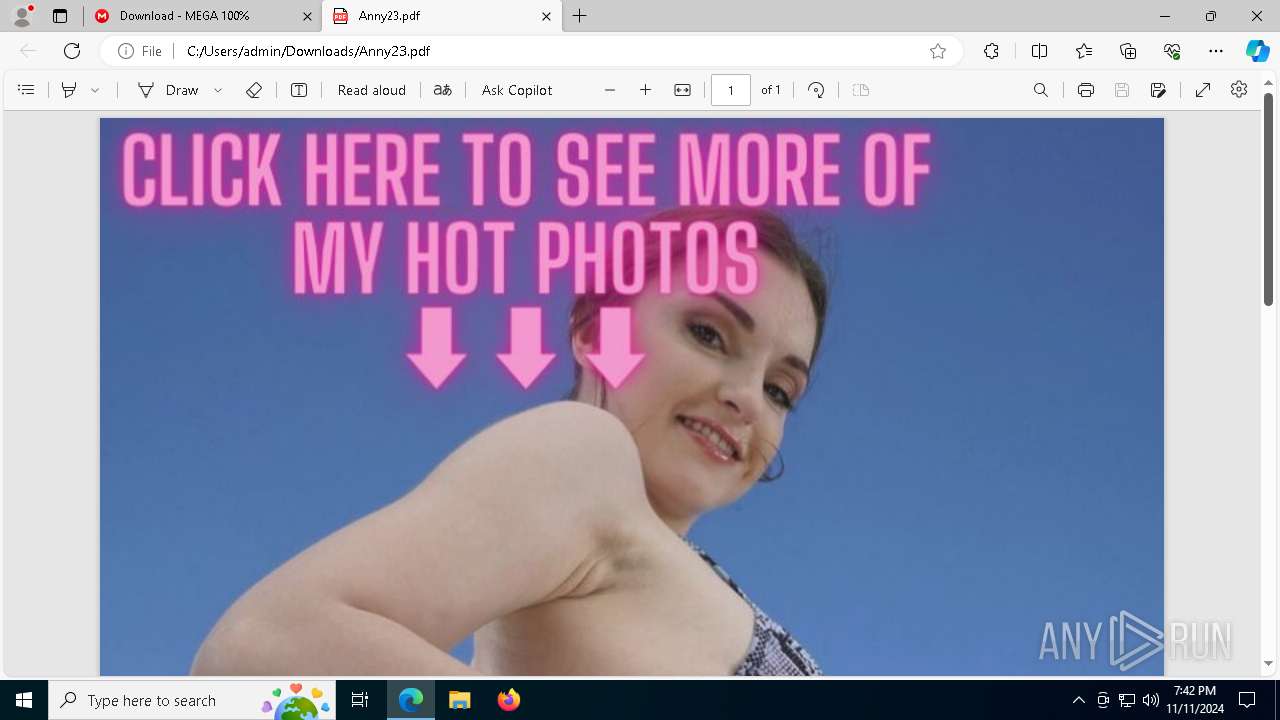This screenshot has width=1280, height=720.
Task: Toggle Page view icon
Action: (861, 90)
